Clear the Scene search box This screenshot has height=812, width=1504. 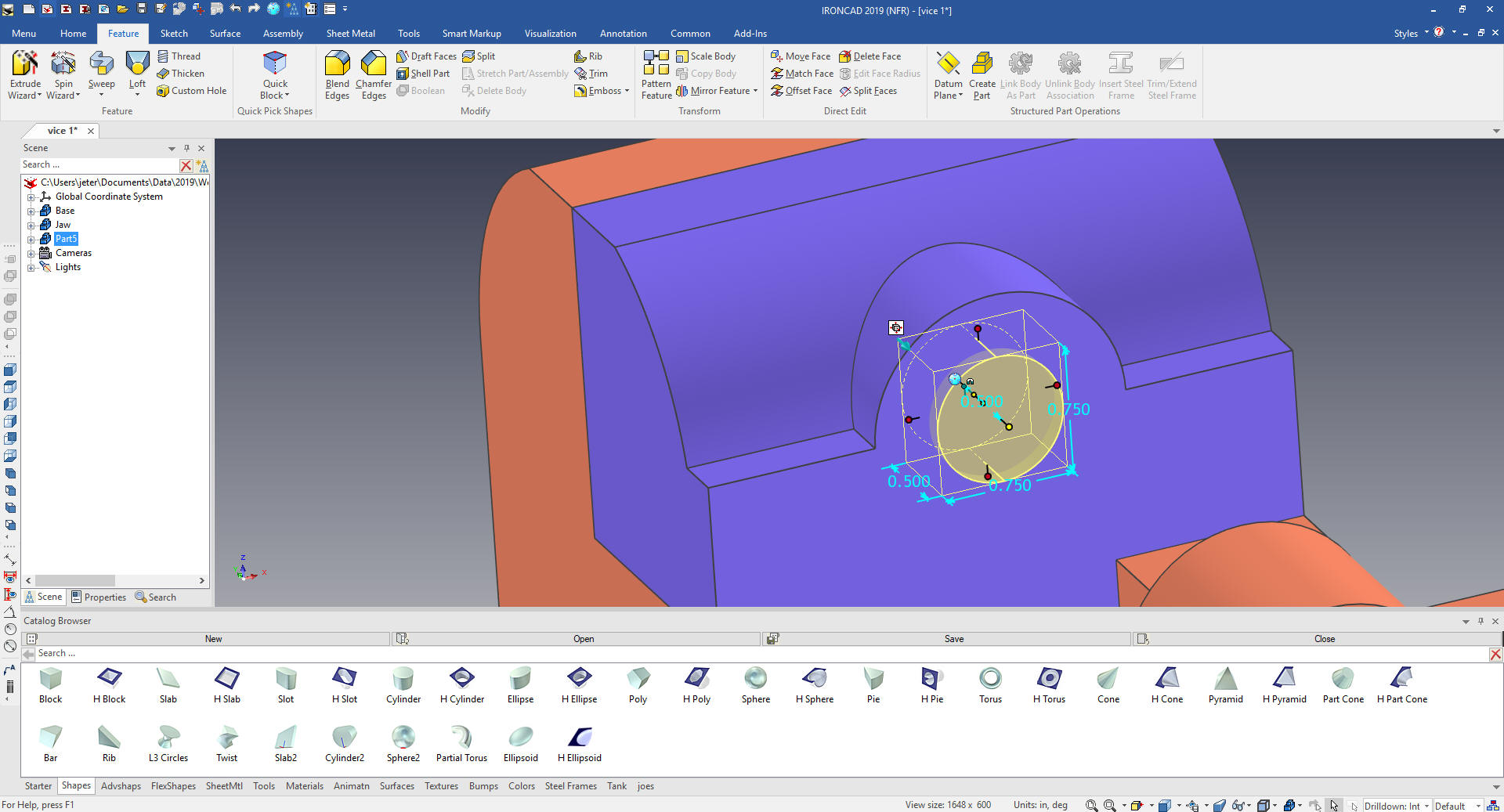tap(186, 166)
